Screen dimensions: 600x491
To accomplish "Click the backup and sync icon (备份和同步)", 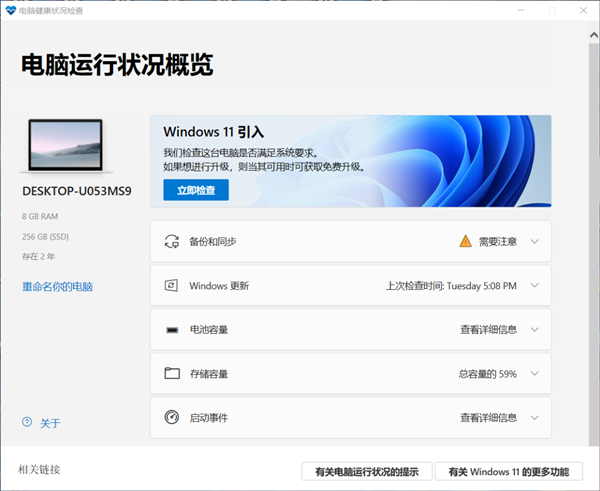I will coord(172,241).
